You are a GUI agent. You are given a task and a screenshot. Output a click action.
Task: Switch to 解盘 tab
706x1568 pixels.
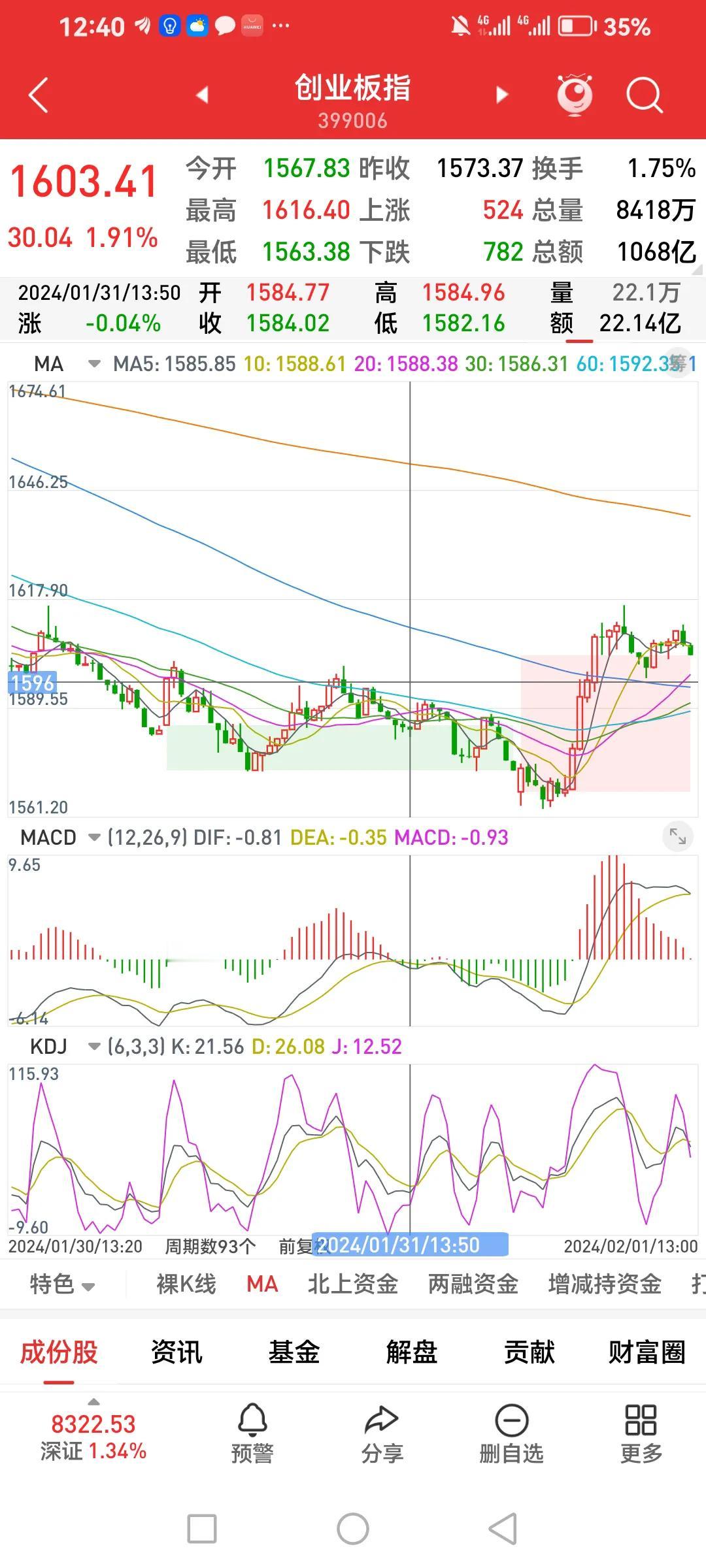[x=412, y=1352]
